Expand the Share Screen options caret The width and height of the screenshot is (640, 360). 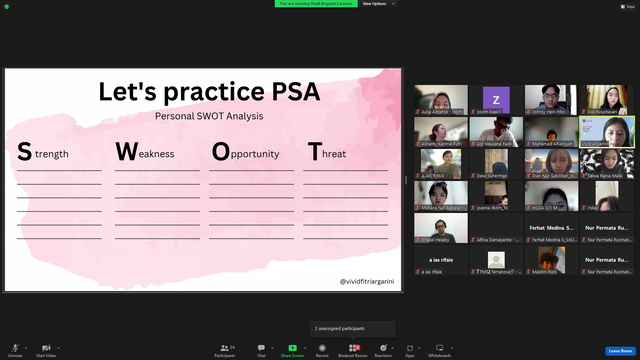click(305, 348)
